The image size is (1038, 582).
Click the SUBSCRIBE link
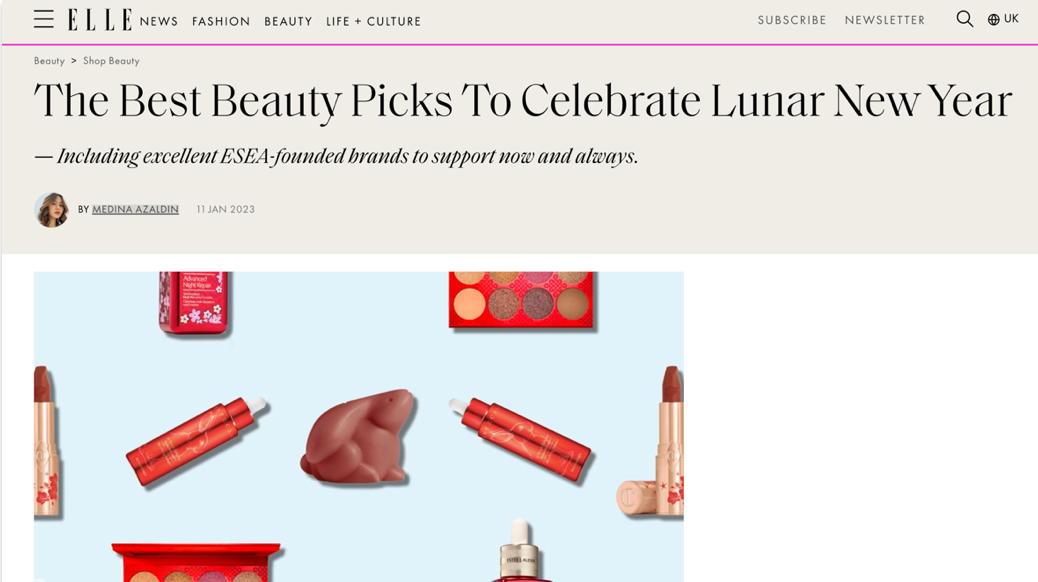pyautogui.click(x=791, y=20)
